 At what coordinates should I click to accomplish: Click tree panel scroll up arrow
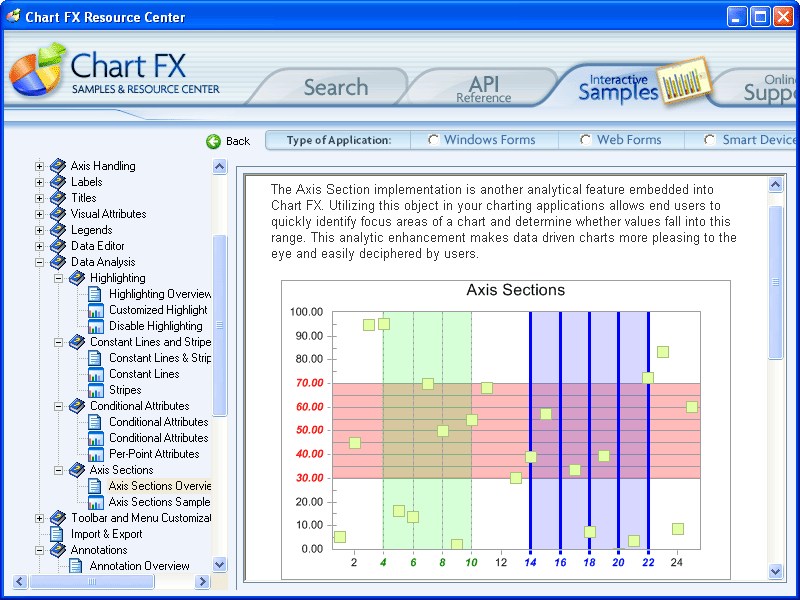pos(219,166)
